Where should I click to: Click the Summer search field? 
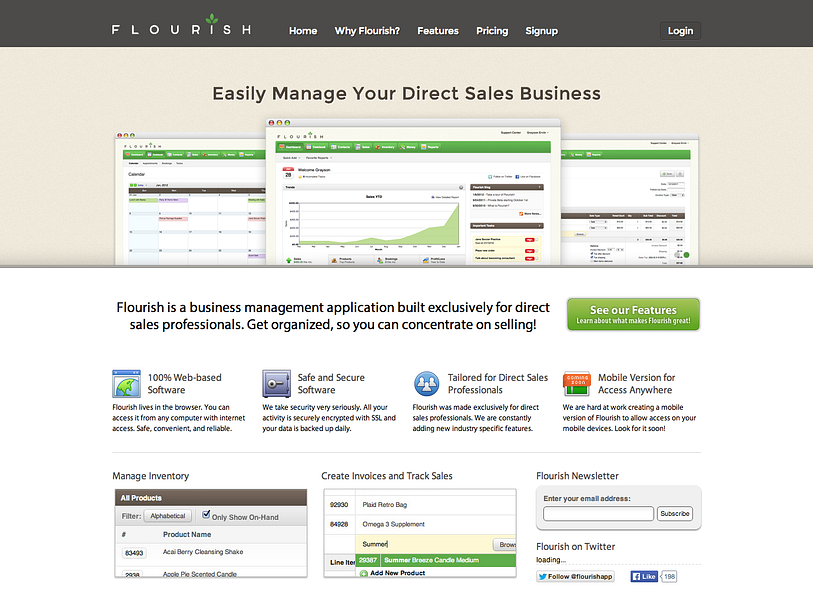pyautogui.click(x=424, y=544)
